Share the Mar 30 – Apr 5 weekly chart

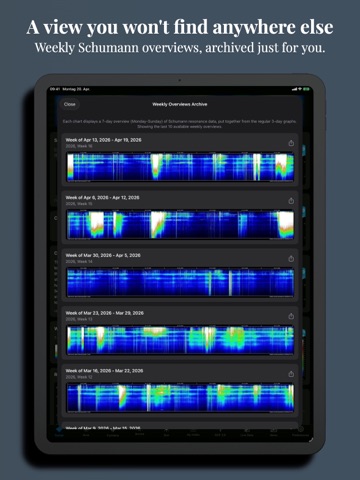tap(291, 258)
